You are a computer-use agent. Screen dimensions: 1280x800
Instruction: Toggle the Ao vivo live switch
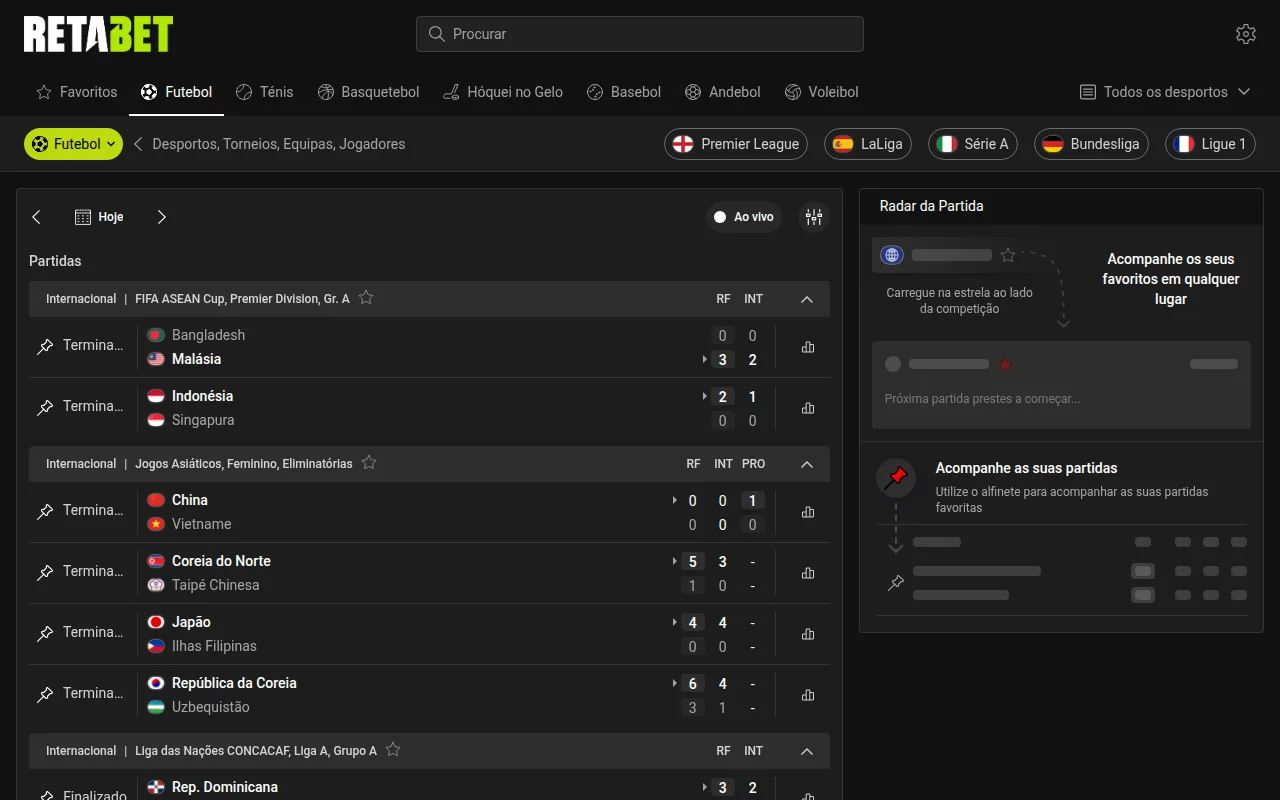tap(743, 217)
